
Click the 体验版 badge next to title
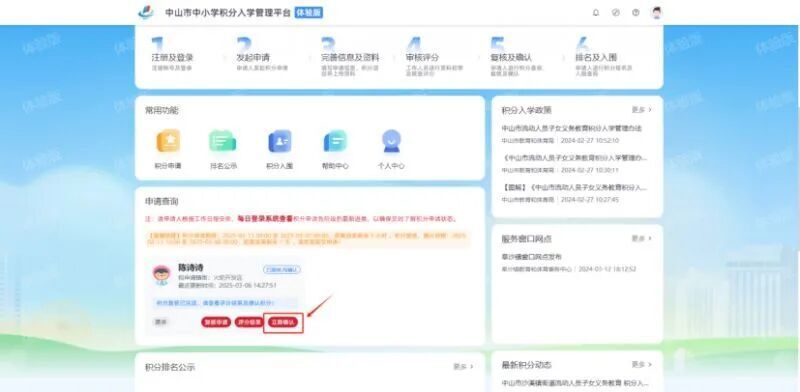click(309, 13)
